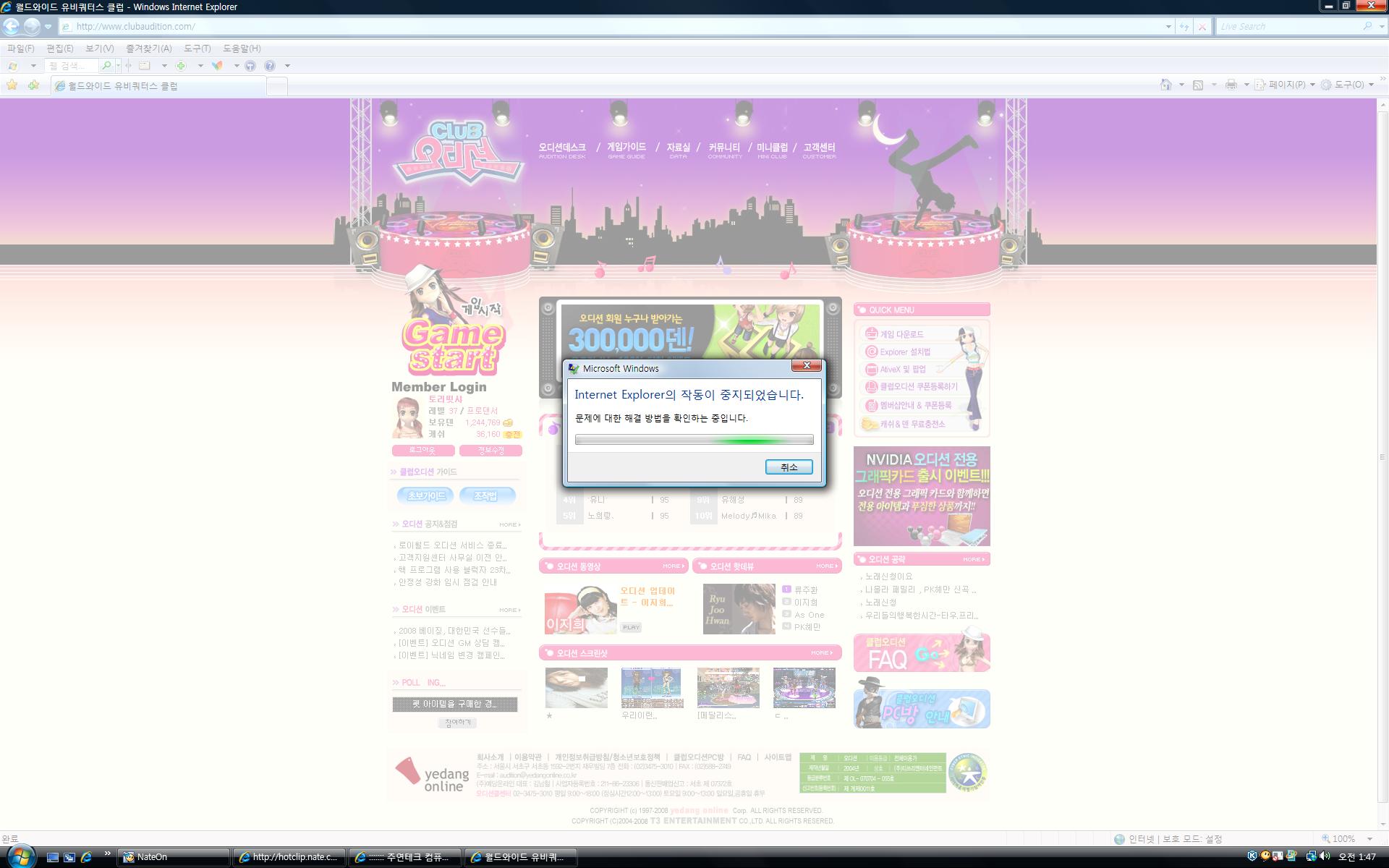
Task: Click the Refresh page icon
Action: (1184, 27)
